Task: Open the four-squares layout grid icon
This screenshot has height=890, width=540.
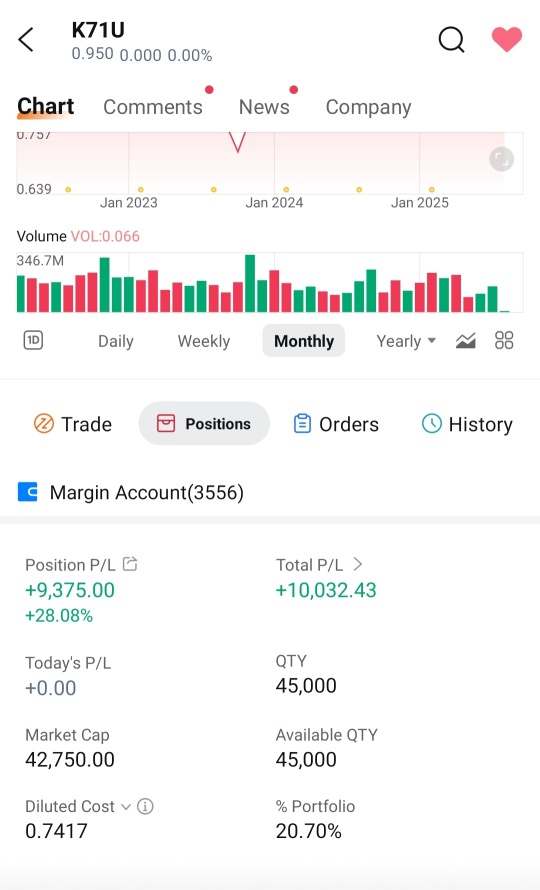Action: pos(504,341)
